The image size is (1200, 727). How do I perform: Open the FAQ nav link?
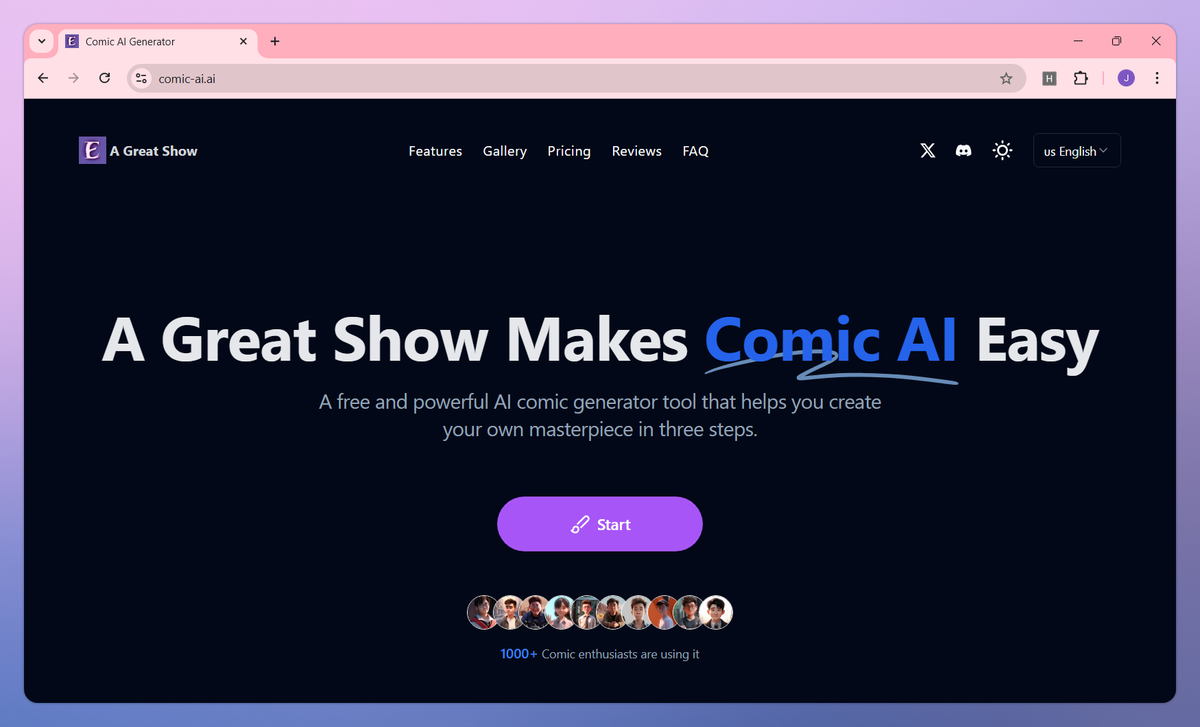(x=696, y=151)
